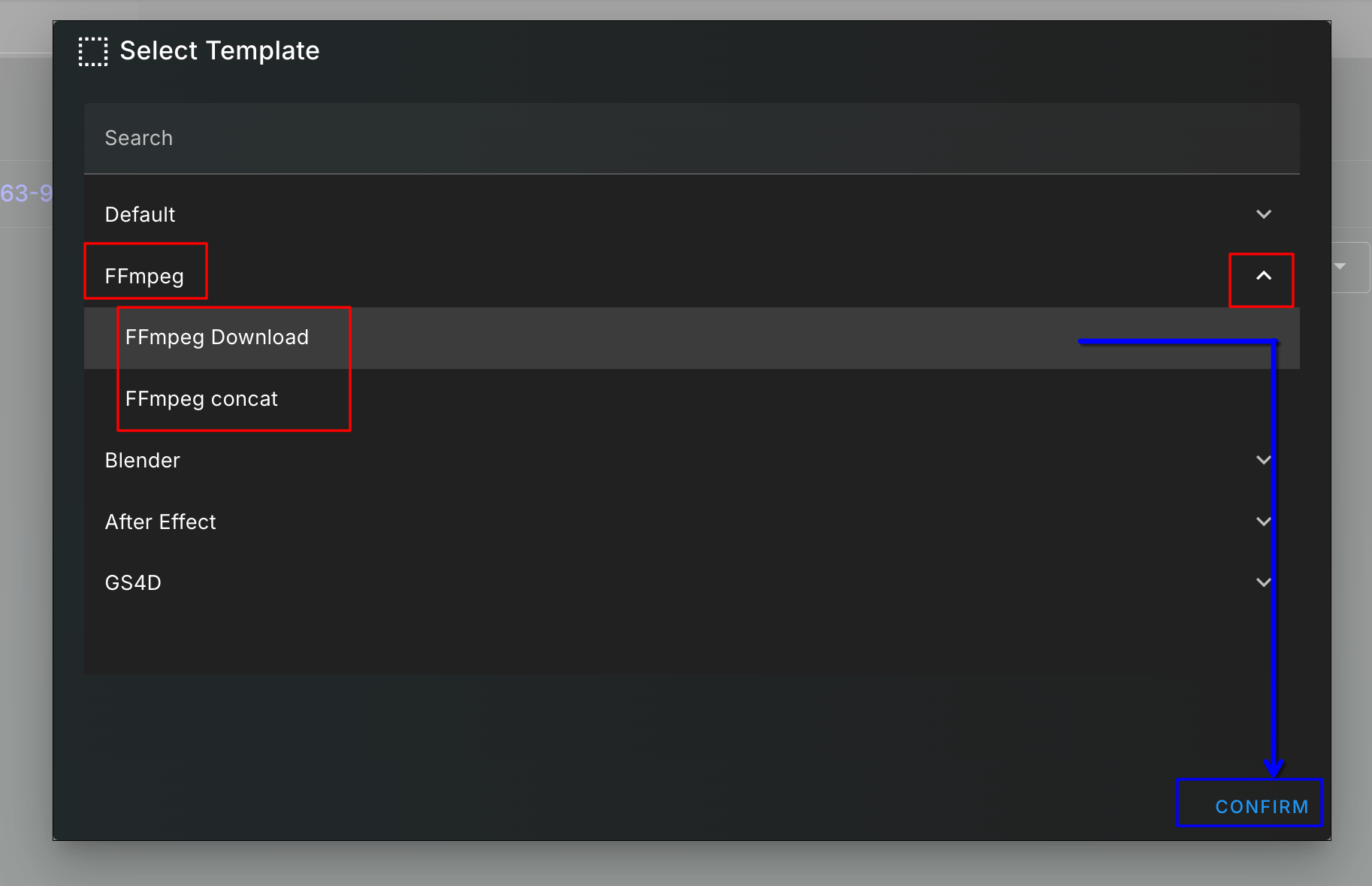
Task: Focus the Search input field
Action: [691, 138]
